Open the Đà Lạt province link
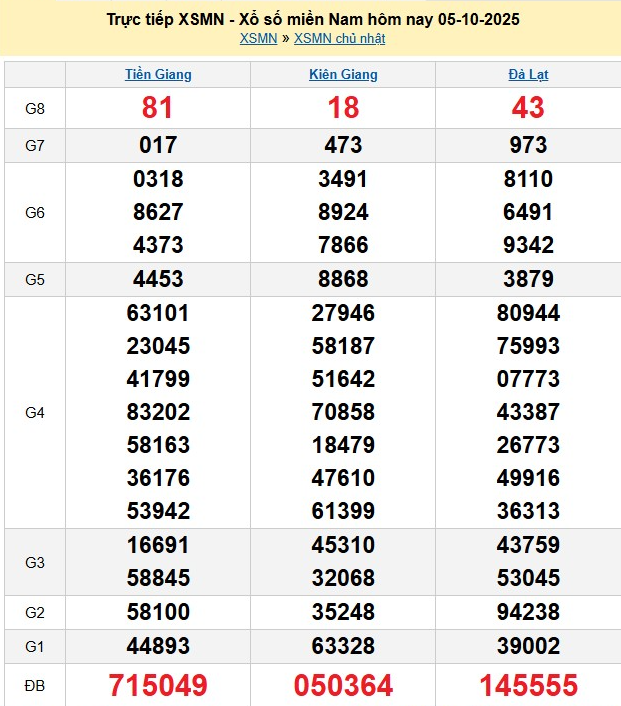Screen dimensions: 621x706 point(528,74)
